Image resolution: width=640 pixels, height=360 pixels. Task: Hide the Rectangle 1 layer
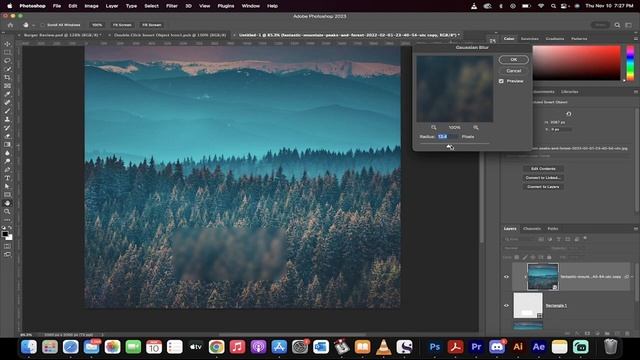click(507, 305)
